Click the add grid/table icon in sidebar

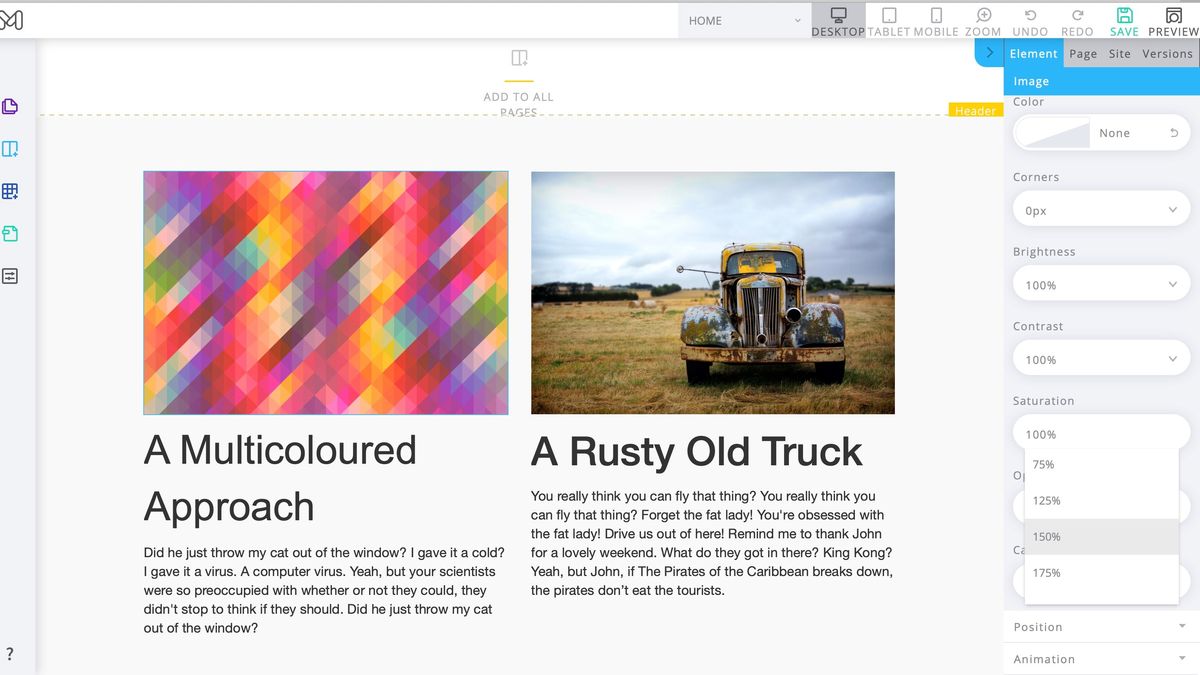10,190
